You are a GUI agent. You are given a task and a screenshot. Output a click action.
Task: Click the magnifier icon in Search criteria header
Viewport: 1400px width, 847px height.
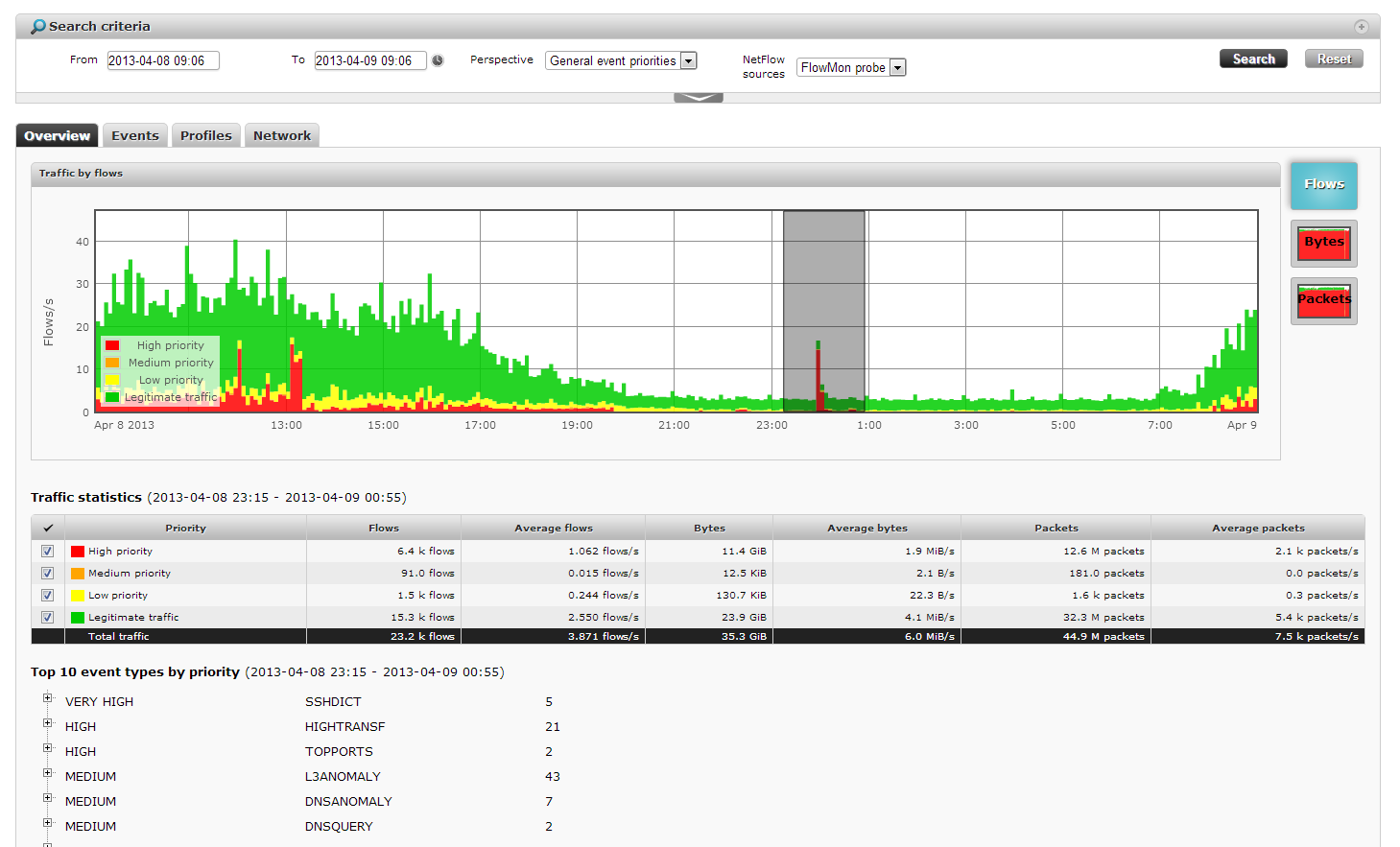click(x=37, y=27)
